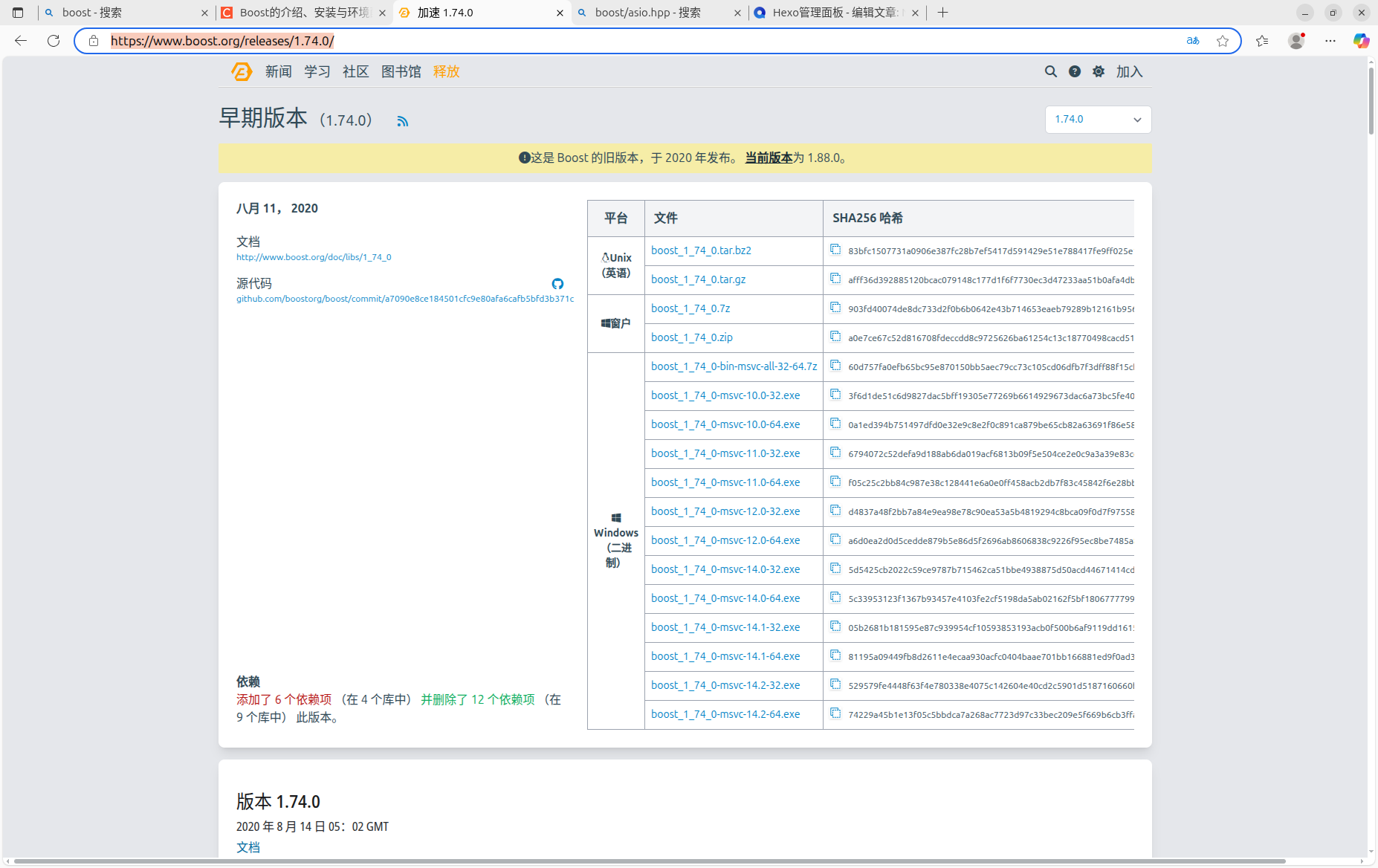
Task: Copy hash for bin-msvc-all-32-64.7z row
Action: [835, 366]
